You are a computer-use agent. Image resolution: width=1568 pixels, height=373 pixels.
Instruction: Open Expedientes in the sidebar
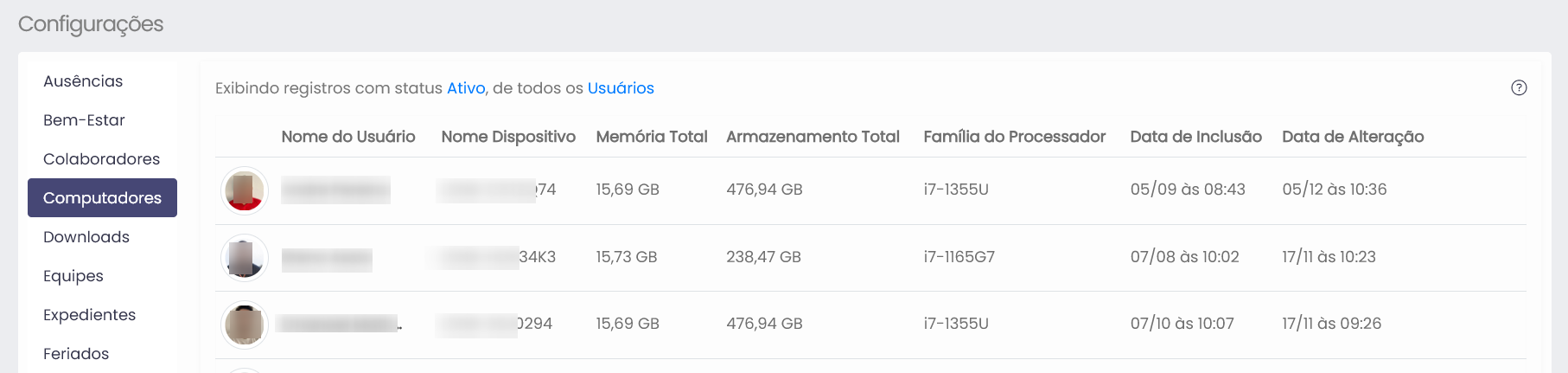(89, 315)
